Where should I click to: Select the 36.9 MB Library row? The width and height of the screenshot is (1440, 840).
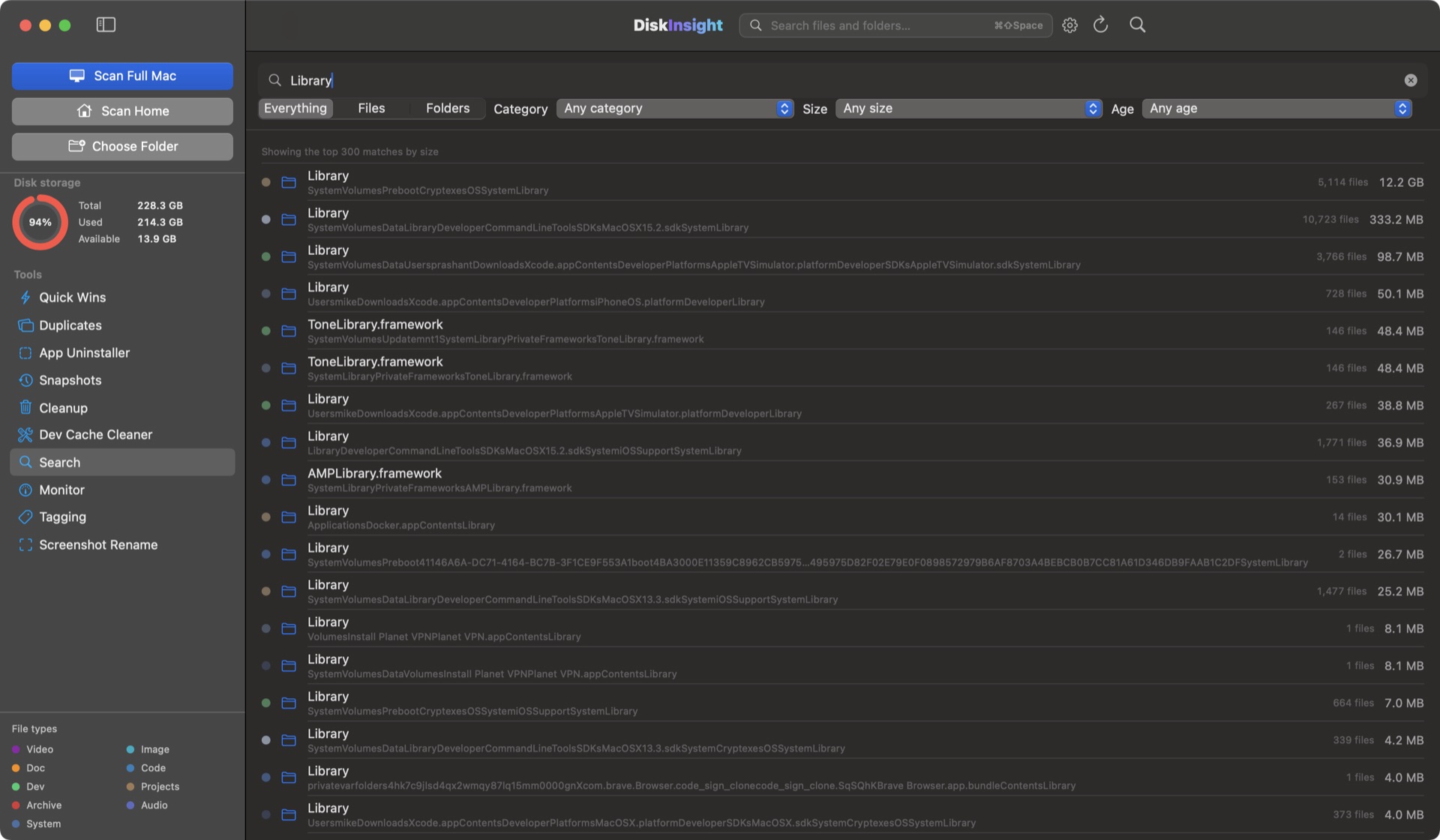pos(841,442)
